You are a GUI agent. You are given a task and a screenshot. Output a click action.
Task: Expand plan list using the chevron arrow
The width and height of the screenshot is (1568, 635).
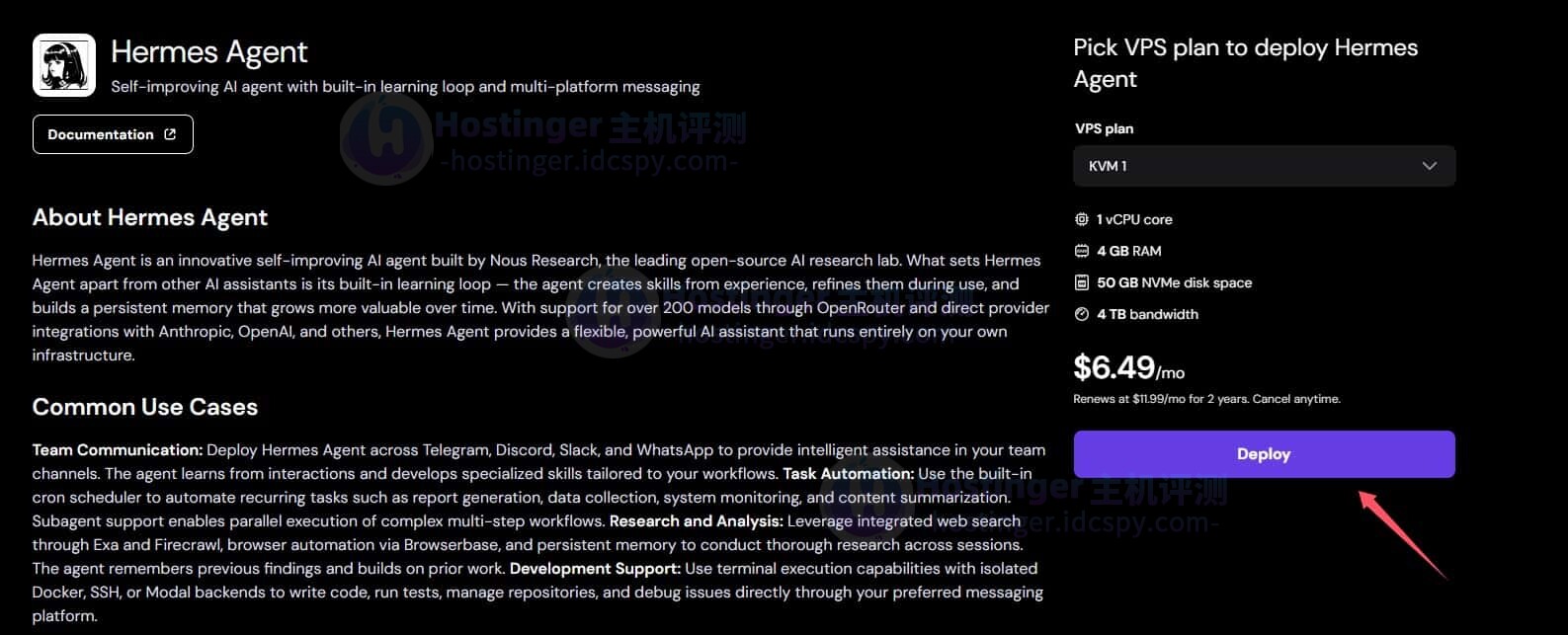(1429, 166)
